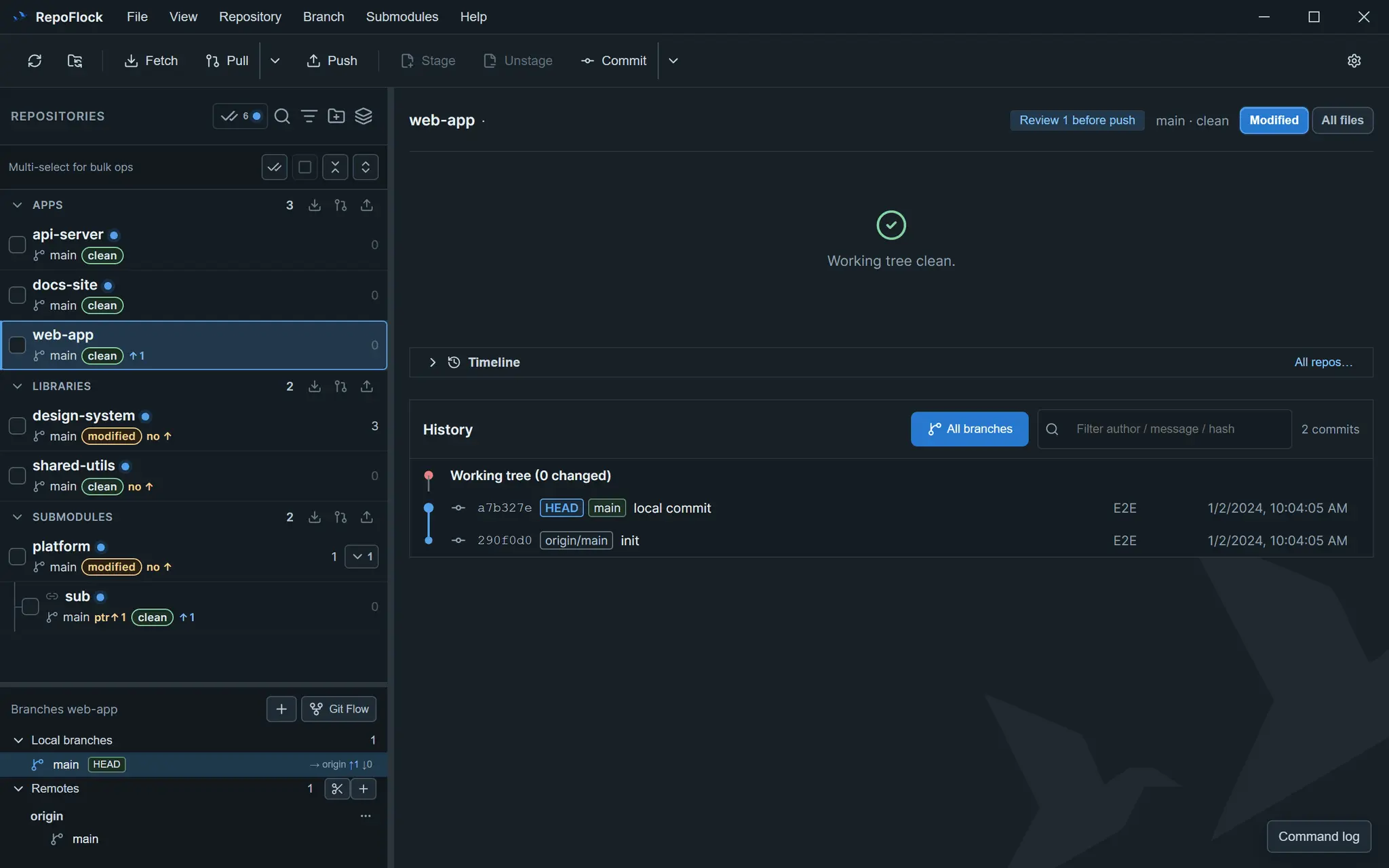
Task: Check the platform repository checkbox
Action: pos(17,557)
